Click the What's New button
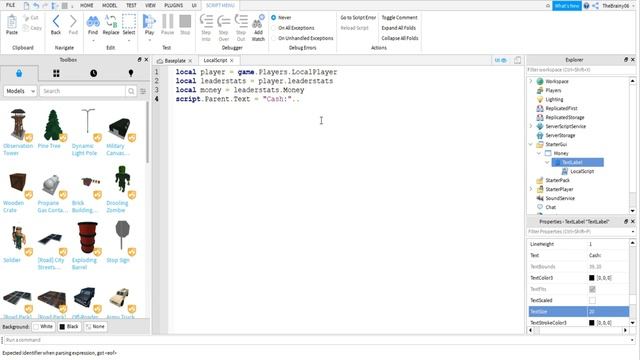This screenshot has width=640, height=360. [567, 6]
